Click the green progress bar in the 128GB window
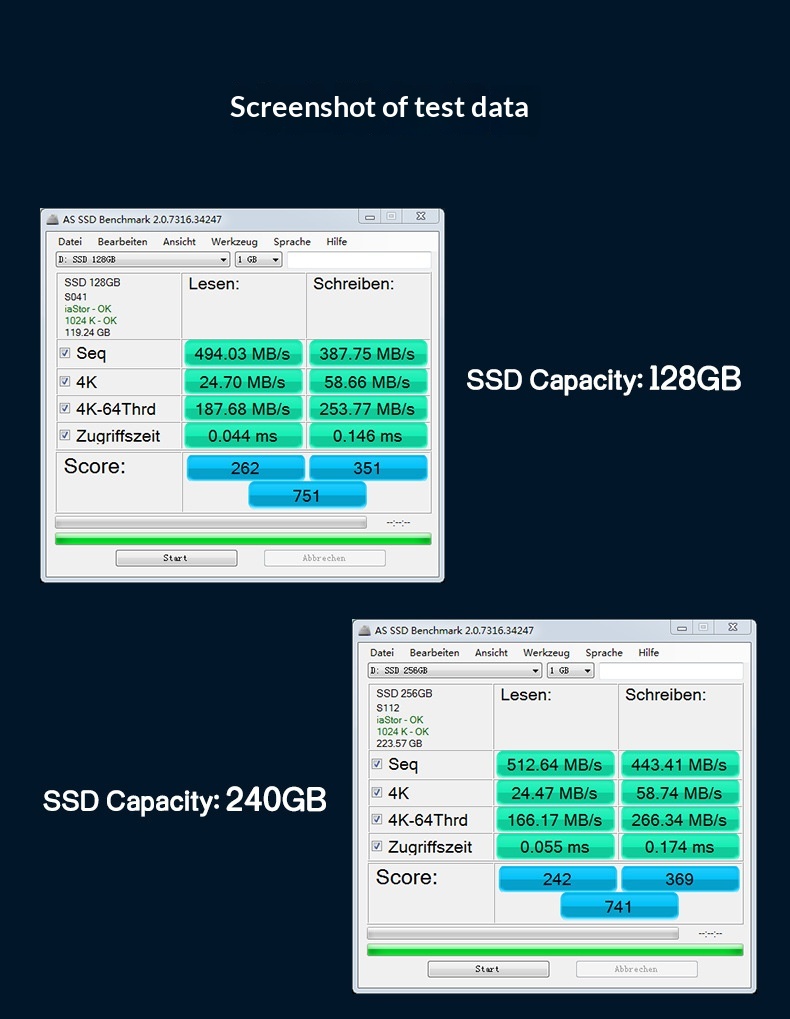790x1019 pixels. 243,539
